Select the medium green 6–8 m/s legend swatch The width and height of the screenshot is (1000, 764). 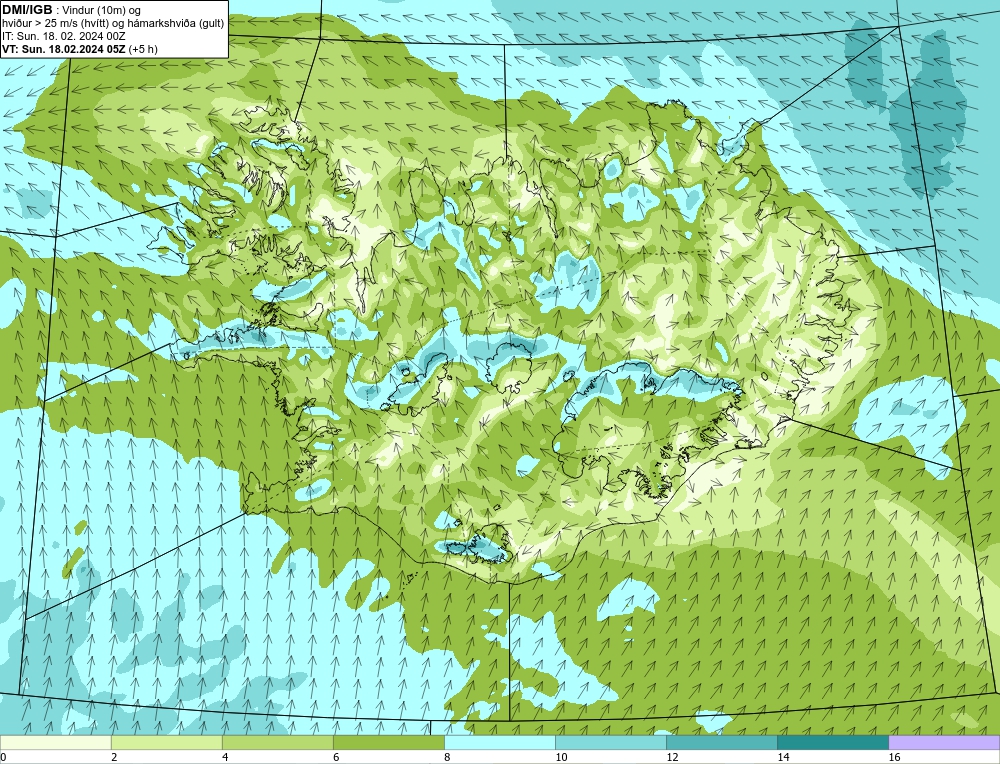(x=389, y=742)
